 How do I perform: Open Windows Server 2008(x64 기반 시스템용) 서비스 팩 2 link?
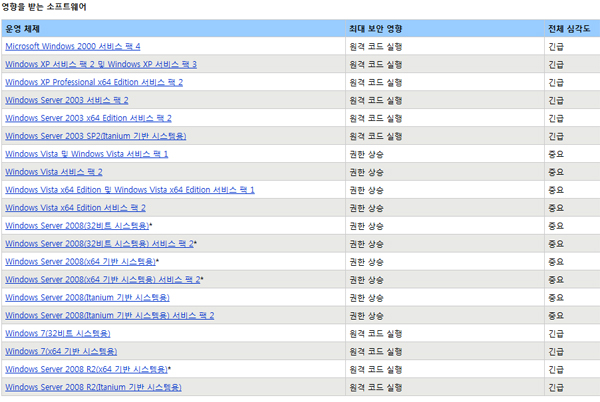point(103,280)
